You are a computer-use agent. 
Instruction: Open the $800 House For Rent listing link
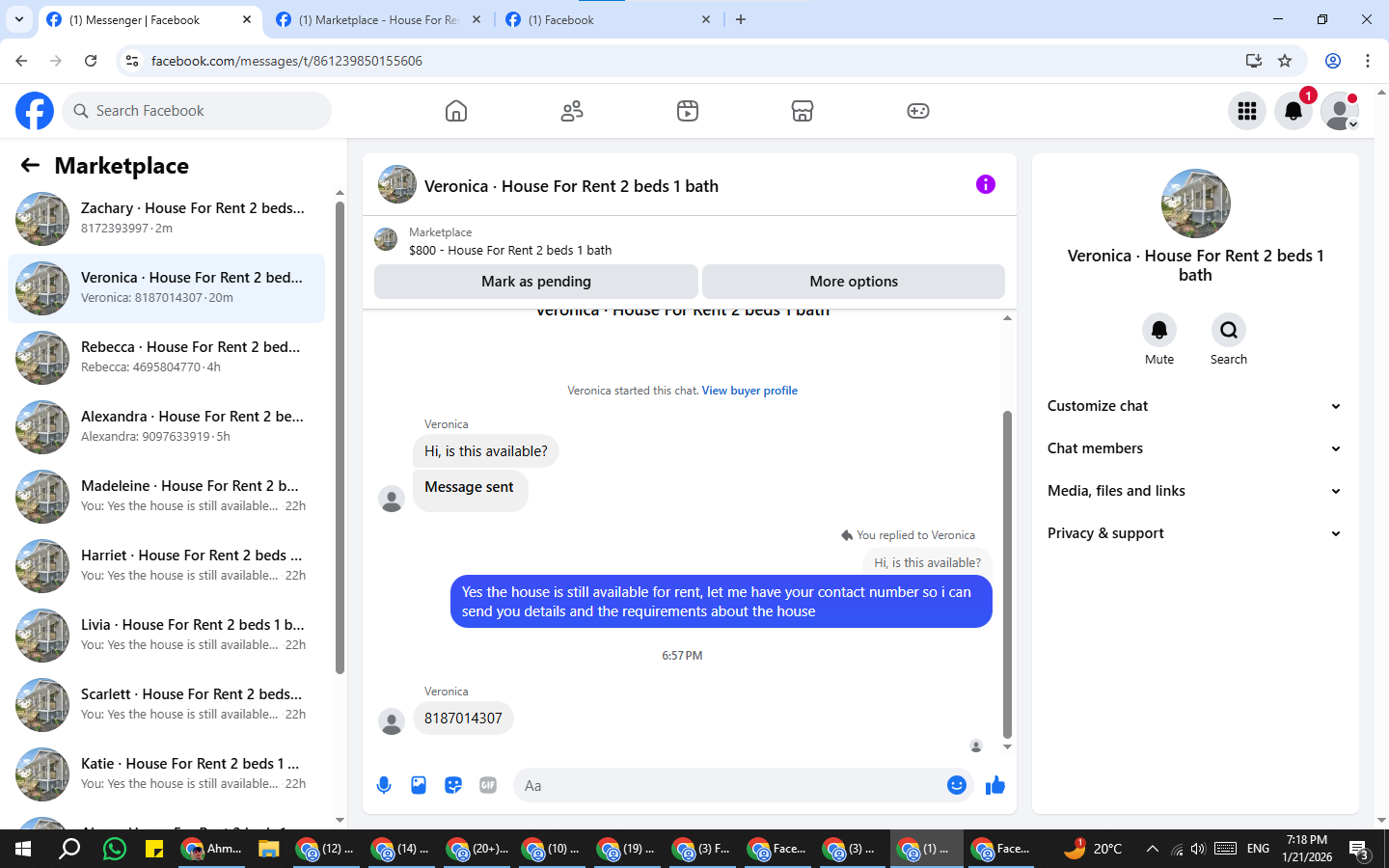click(x=510, y=250)
